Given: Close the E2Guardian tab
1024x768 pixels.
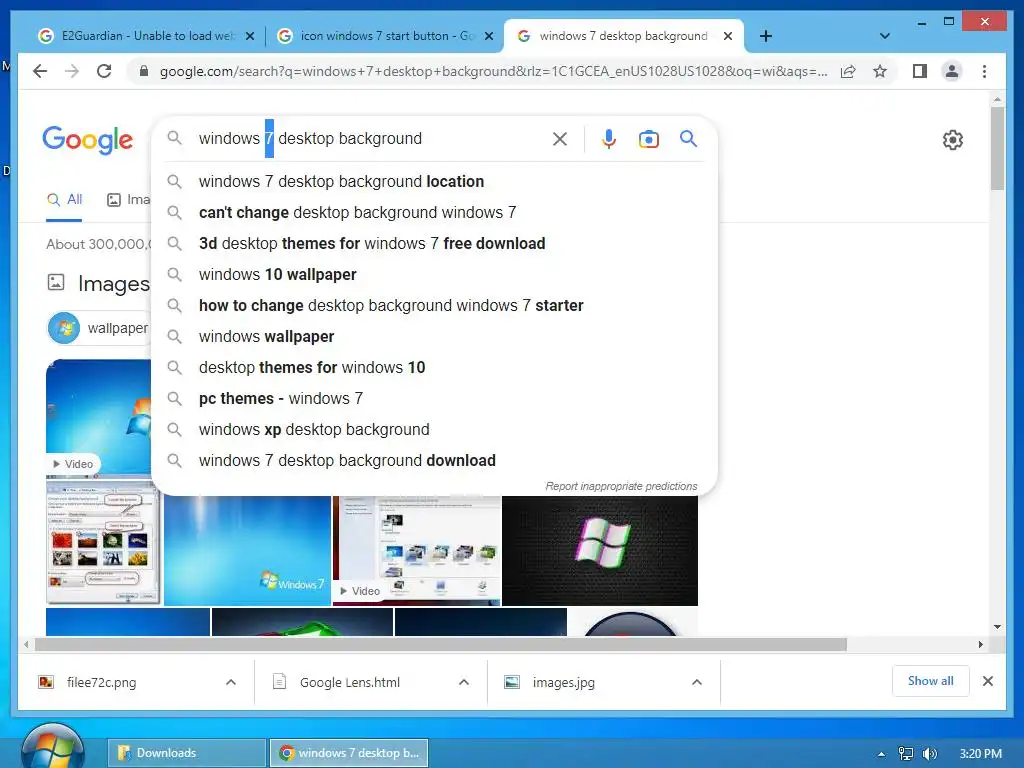Looking at the screenshot, I should [x=249, y=36].
